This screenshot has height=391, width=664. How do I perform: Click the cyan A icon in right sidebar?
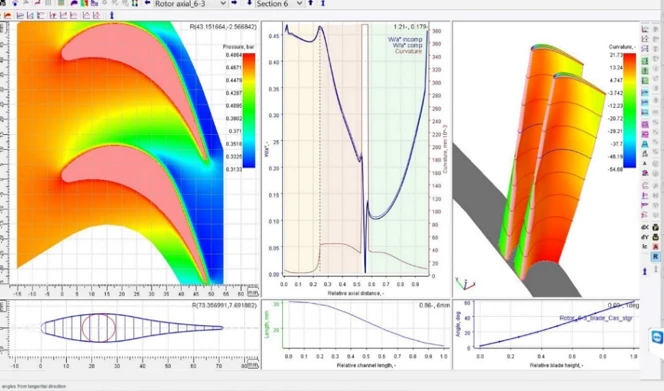[645, 144]
